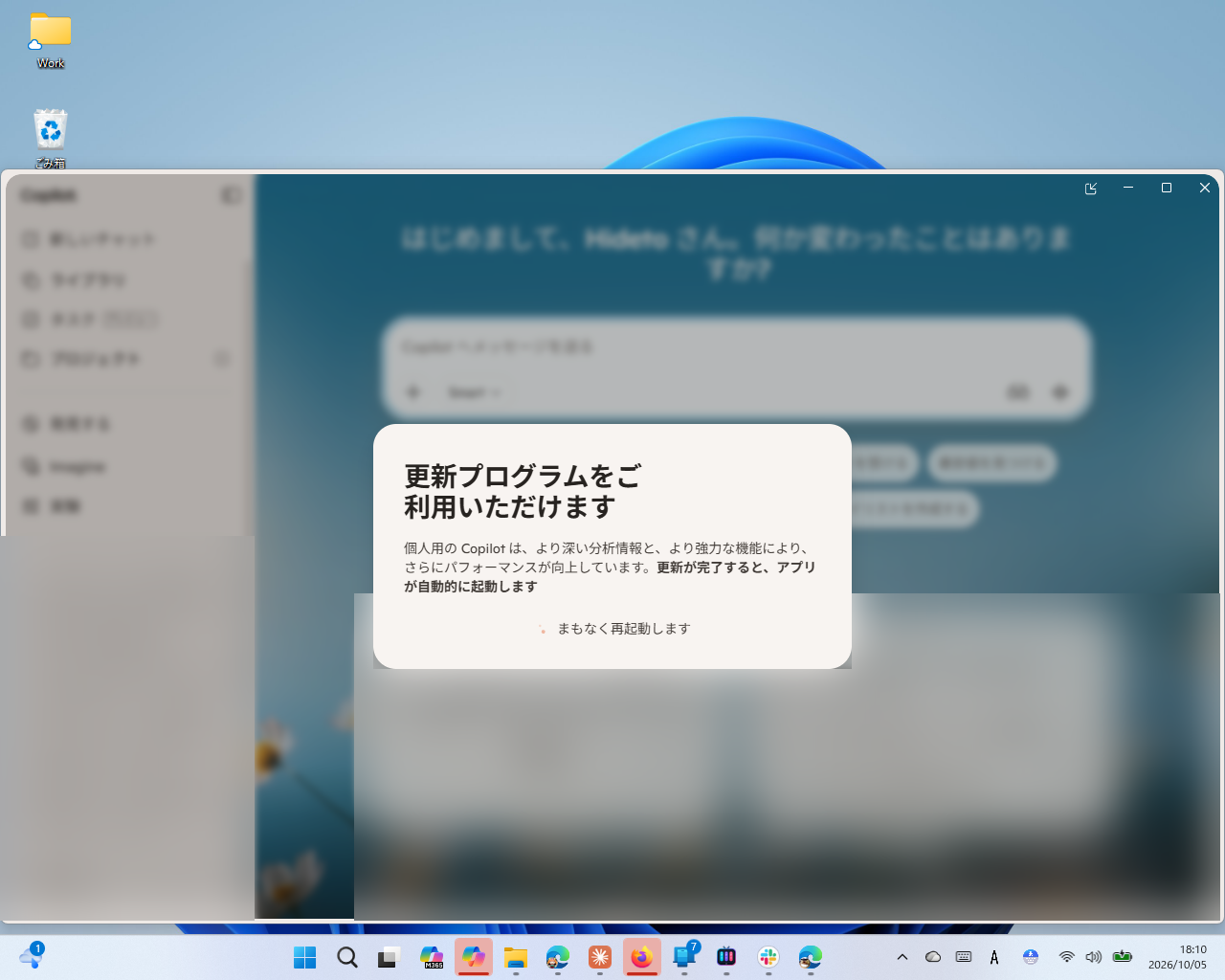
Task: Click the round blue tray icon left of Wi-Fi
Action: point(1031,957)
